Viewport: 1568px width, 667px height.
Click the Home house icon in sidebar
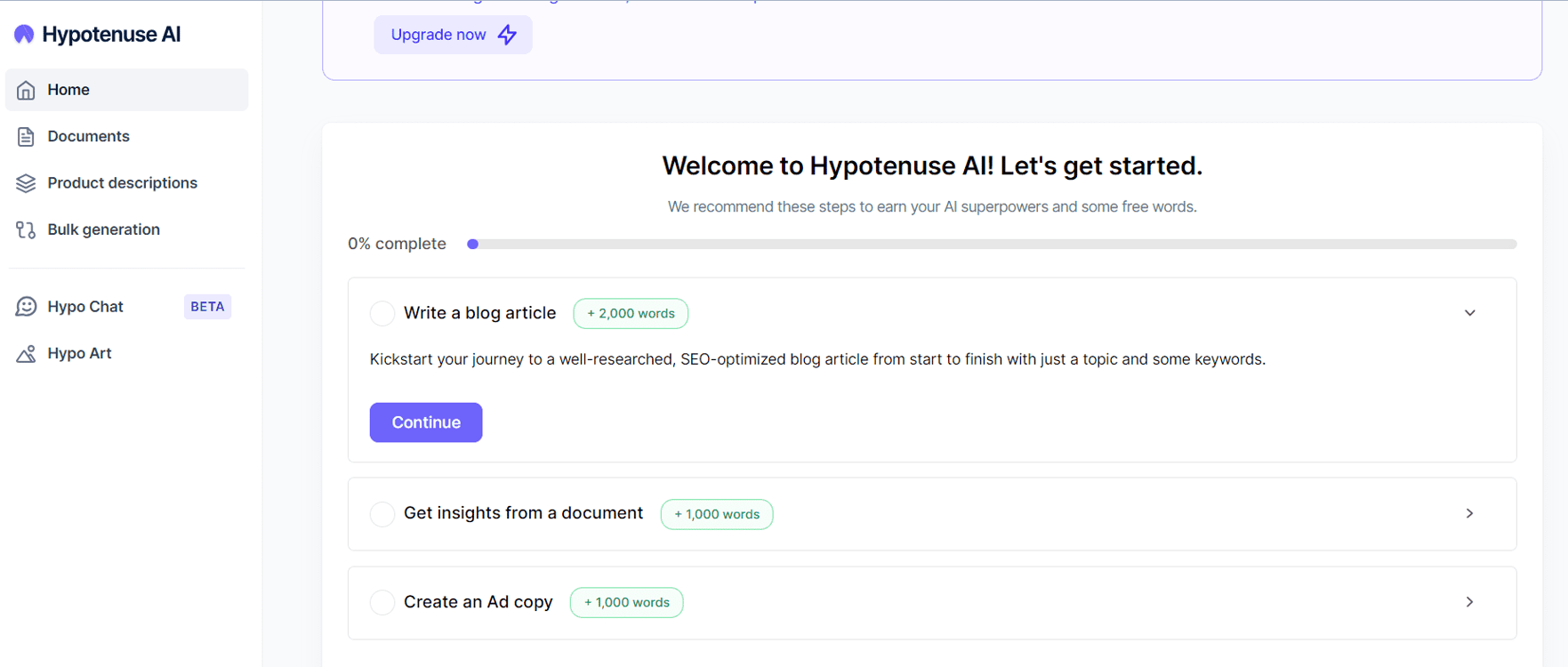coord(26,90)
